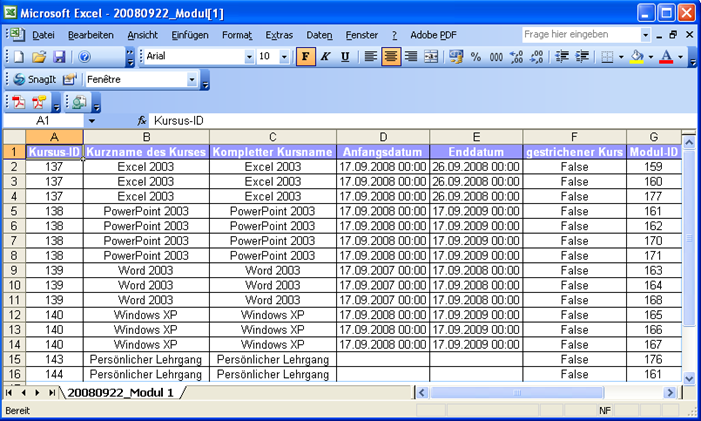Open the Einfügen menu

(x=190, y=35)
